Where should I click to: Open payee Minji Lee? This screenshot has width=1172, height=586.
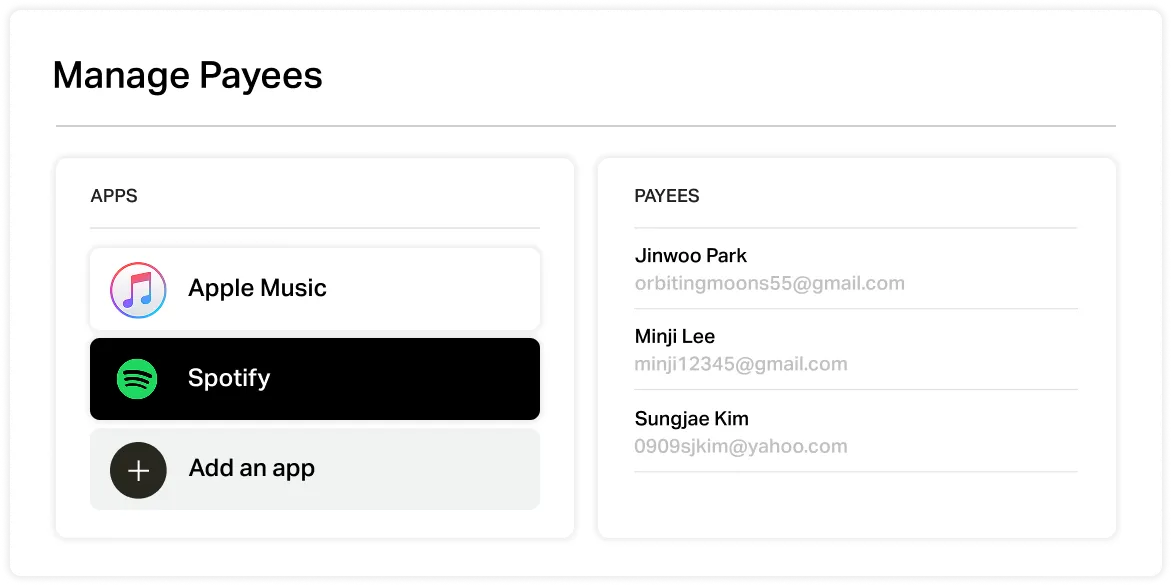674,337
